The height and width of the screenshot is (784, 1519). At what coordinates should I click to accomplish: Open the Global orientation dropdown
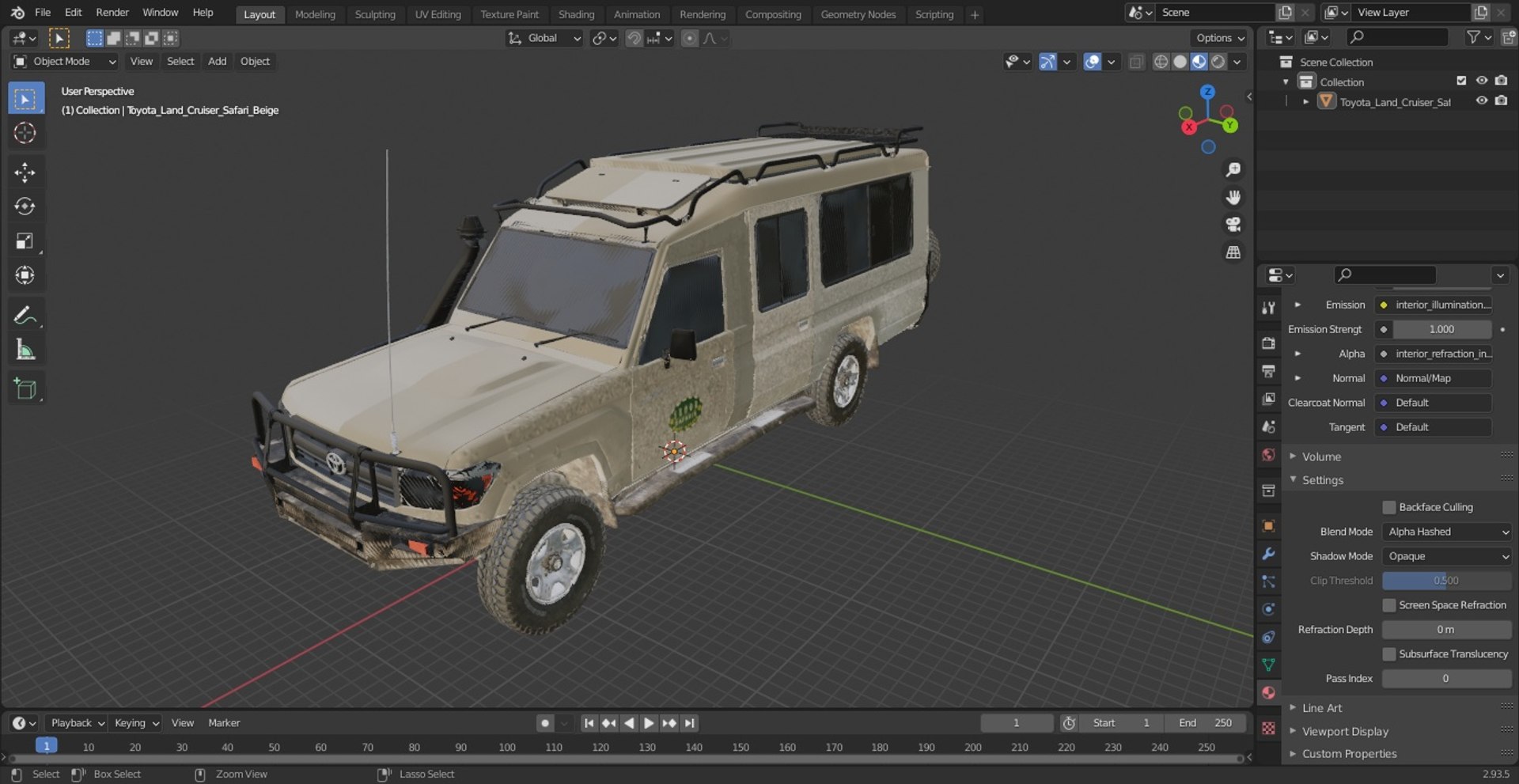point(544,38)
